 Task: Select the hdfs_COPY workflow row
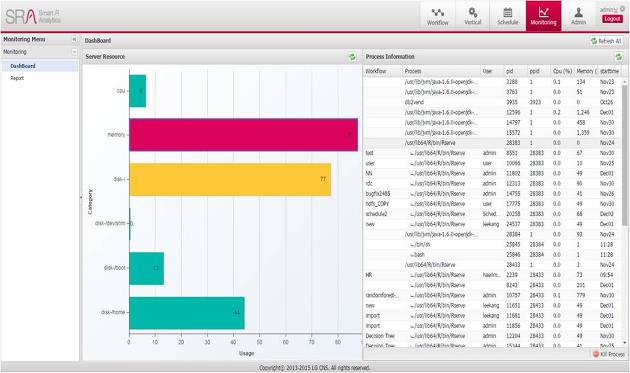tap(492, 204)
